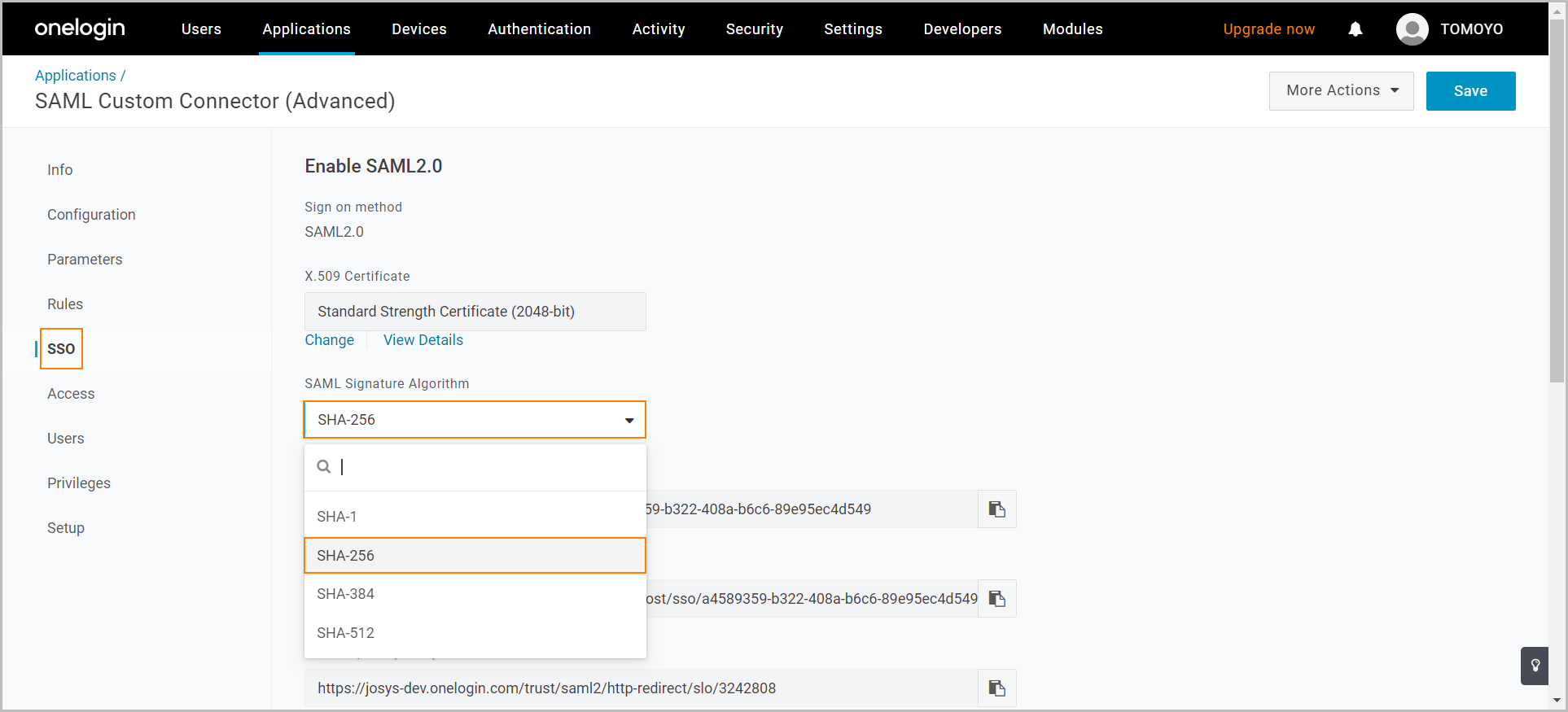Switch to the Privileges side tab
The width and height of the screenshot is (1568, 712).
79,483
